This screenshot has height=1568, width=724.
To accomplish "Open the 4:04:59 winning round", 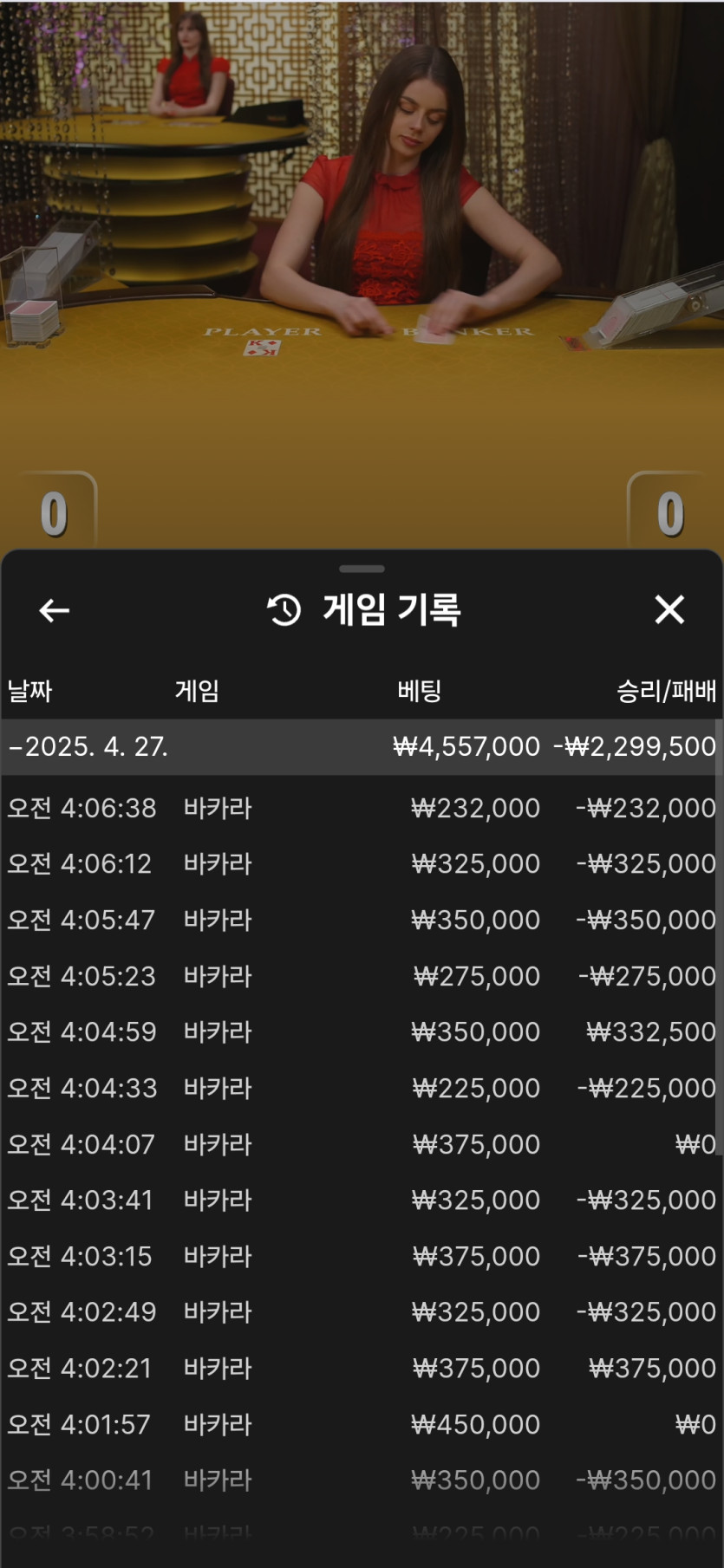I will 362,1031.
